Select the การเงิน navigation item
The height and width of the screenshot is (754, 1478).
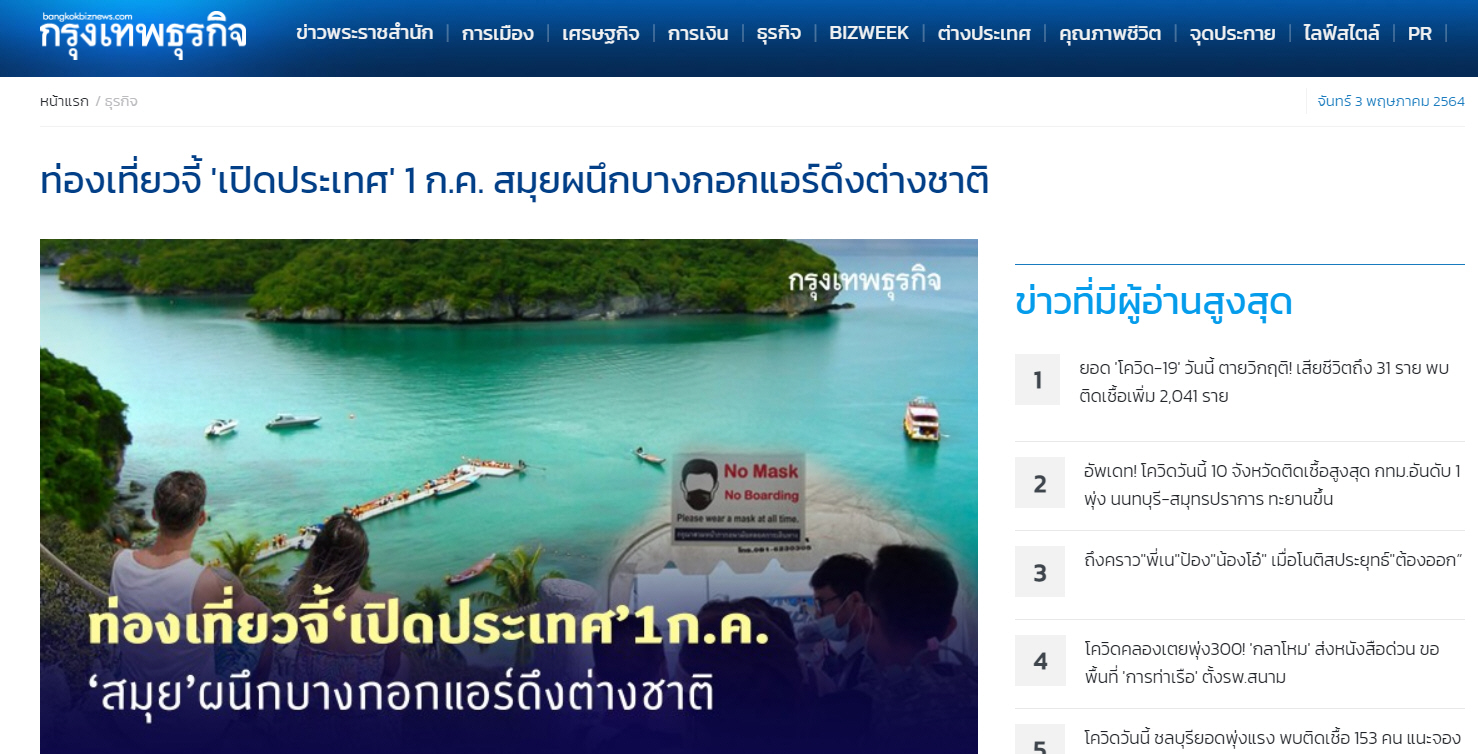pyautogui.click(x=697, y=33)
